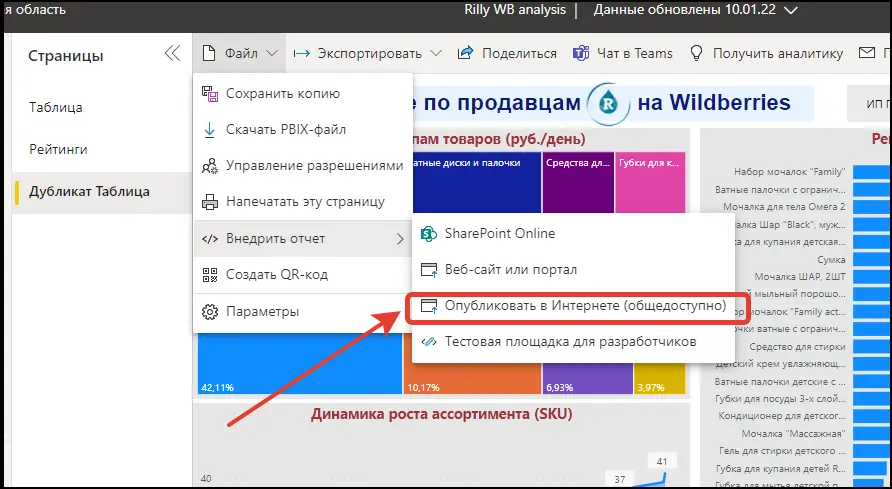Image resolution: width=892 pixels, height=489 pixels.
Task: Click the Экспортировать arrow icon
Action: tap(302, 53)
